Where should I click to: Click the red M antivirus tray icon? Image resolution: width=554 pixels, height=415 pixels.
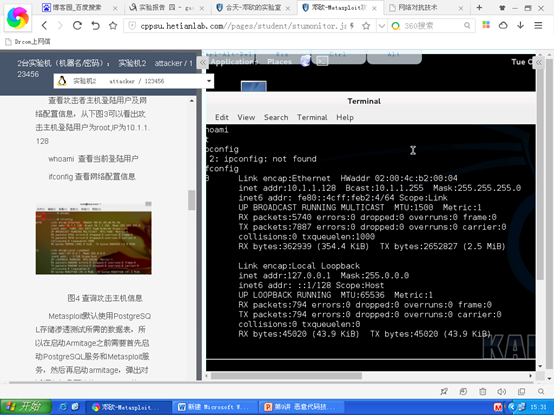pyautogui.click(x=497, y=408)
